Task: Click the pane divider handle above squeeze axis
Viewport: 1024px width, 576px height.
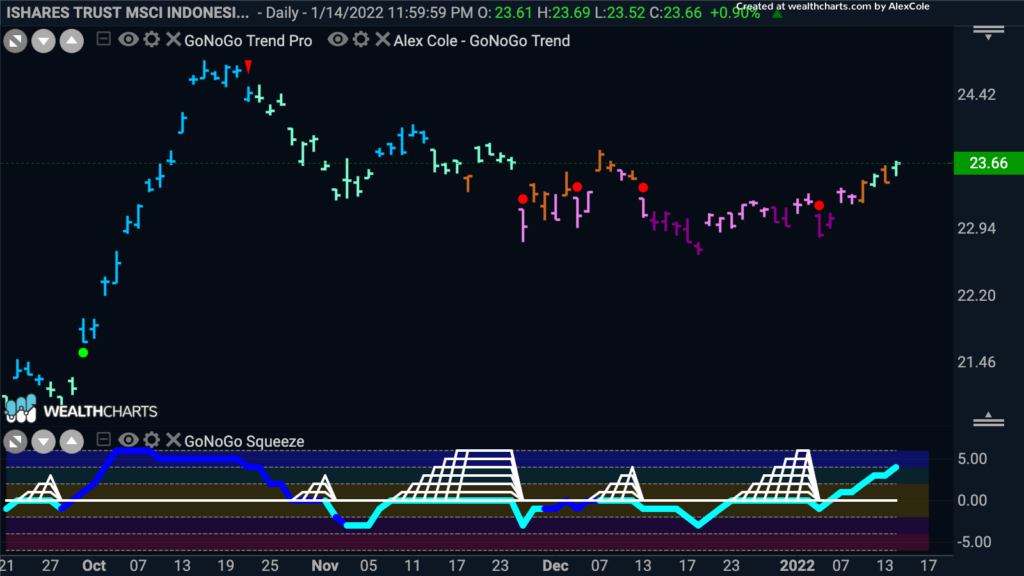Action: [x=988, y=420]
